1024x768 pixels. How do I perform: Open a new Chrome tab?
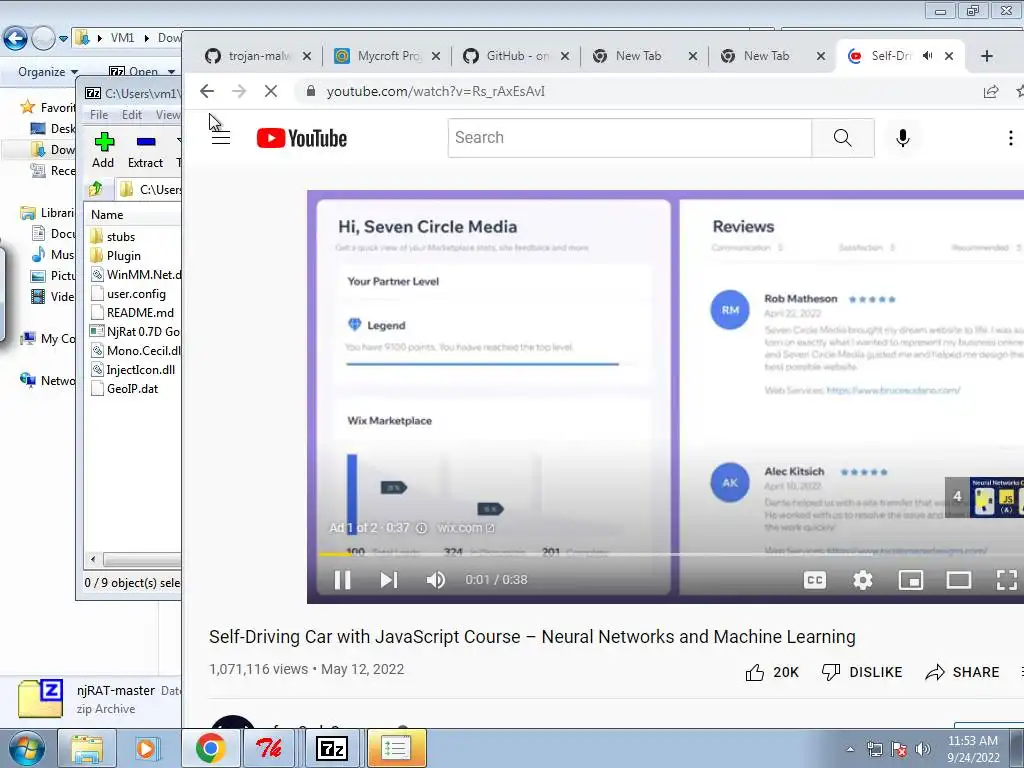(987, 56)
